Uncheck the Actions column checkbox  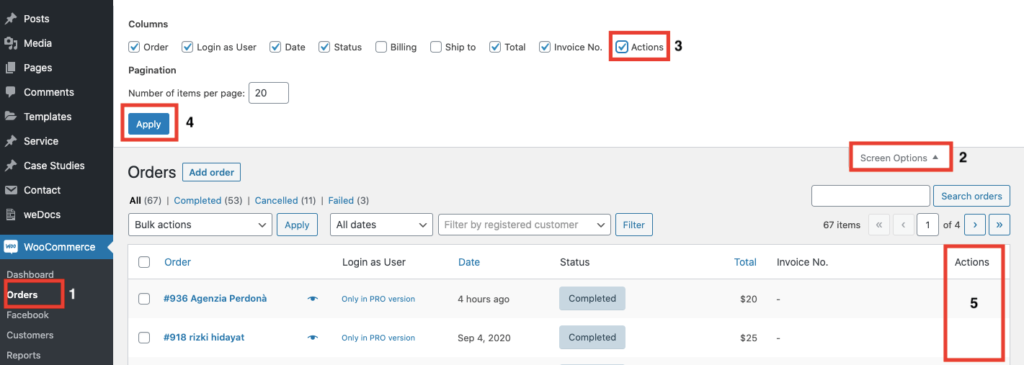[622, 47]
